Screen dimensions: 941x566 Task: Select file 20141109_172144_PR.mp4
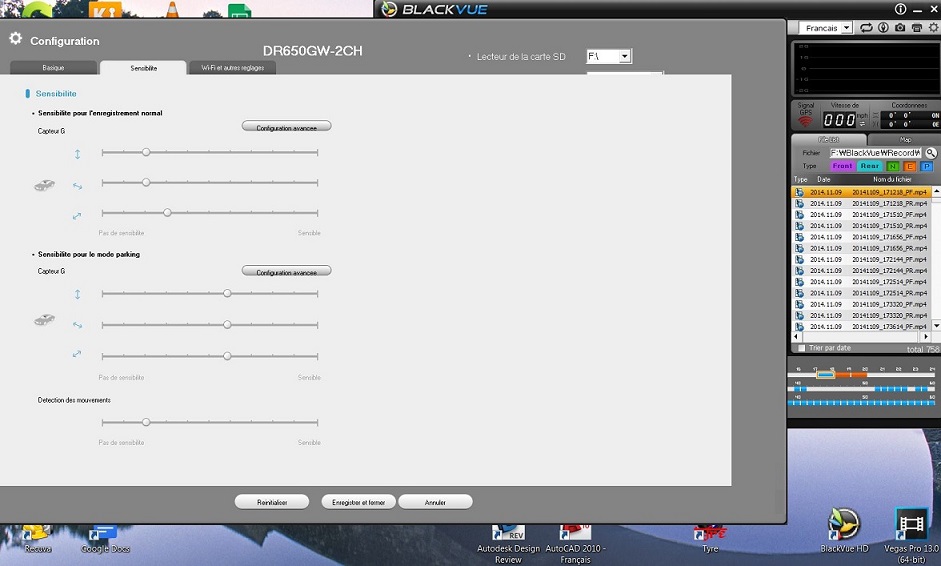pos(862,271)
